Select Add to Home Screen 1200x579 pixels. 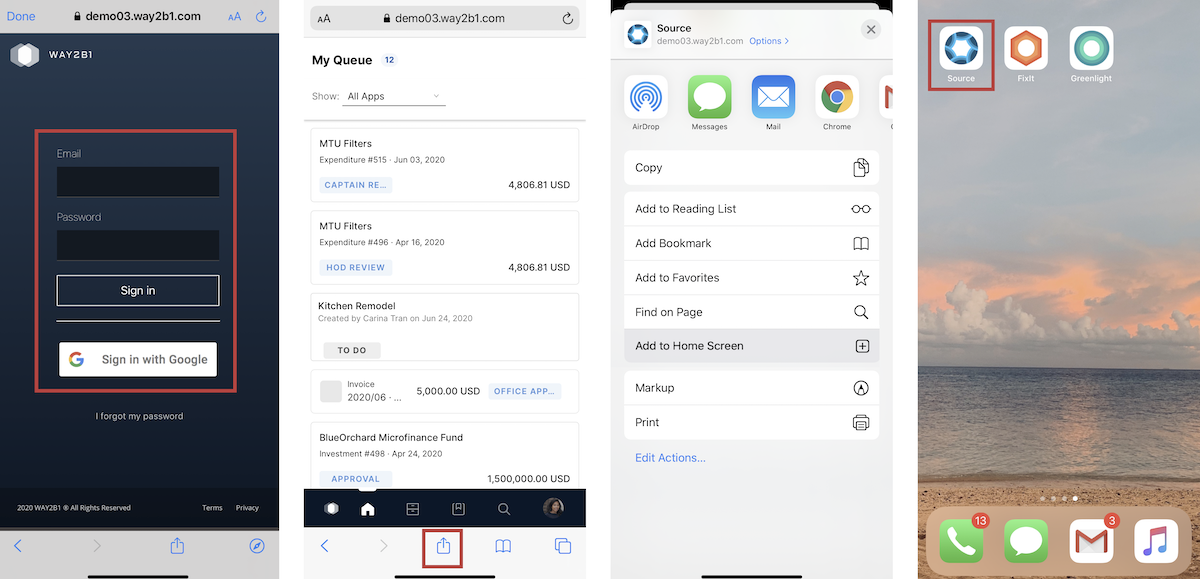coord(751,346)
